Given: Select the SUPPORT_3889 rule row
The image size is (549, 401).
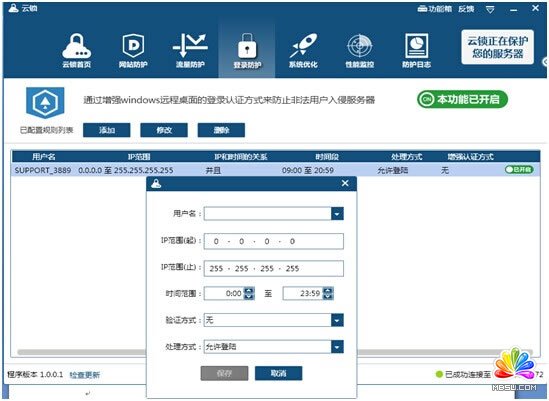Looking at the screenshot, I should (x=276, y=170).
